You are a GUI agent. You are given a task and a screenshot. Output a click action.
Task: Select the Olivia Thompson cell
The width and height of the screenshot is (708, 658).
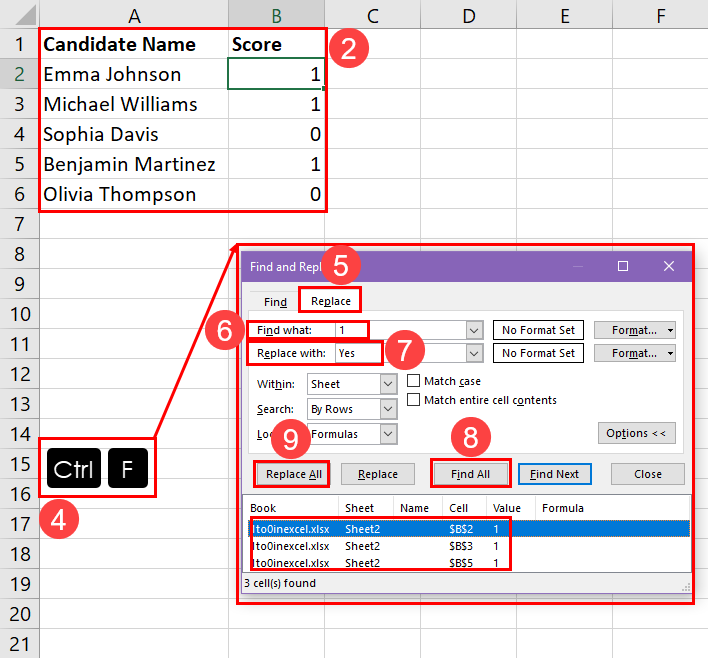click(134, 194)
